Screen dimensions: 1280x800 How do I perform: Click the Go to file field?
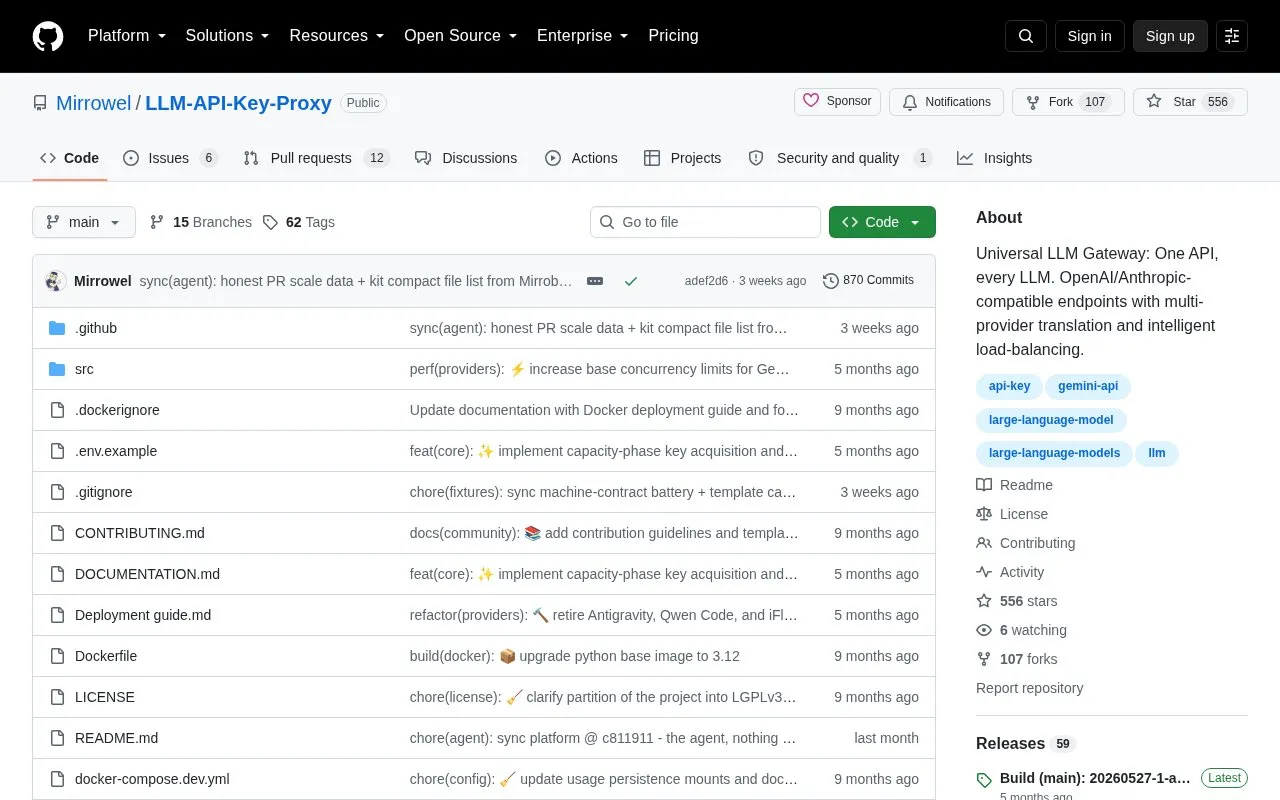click(x=705, y=222)
